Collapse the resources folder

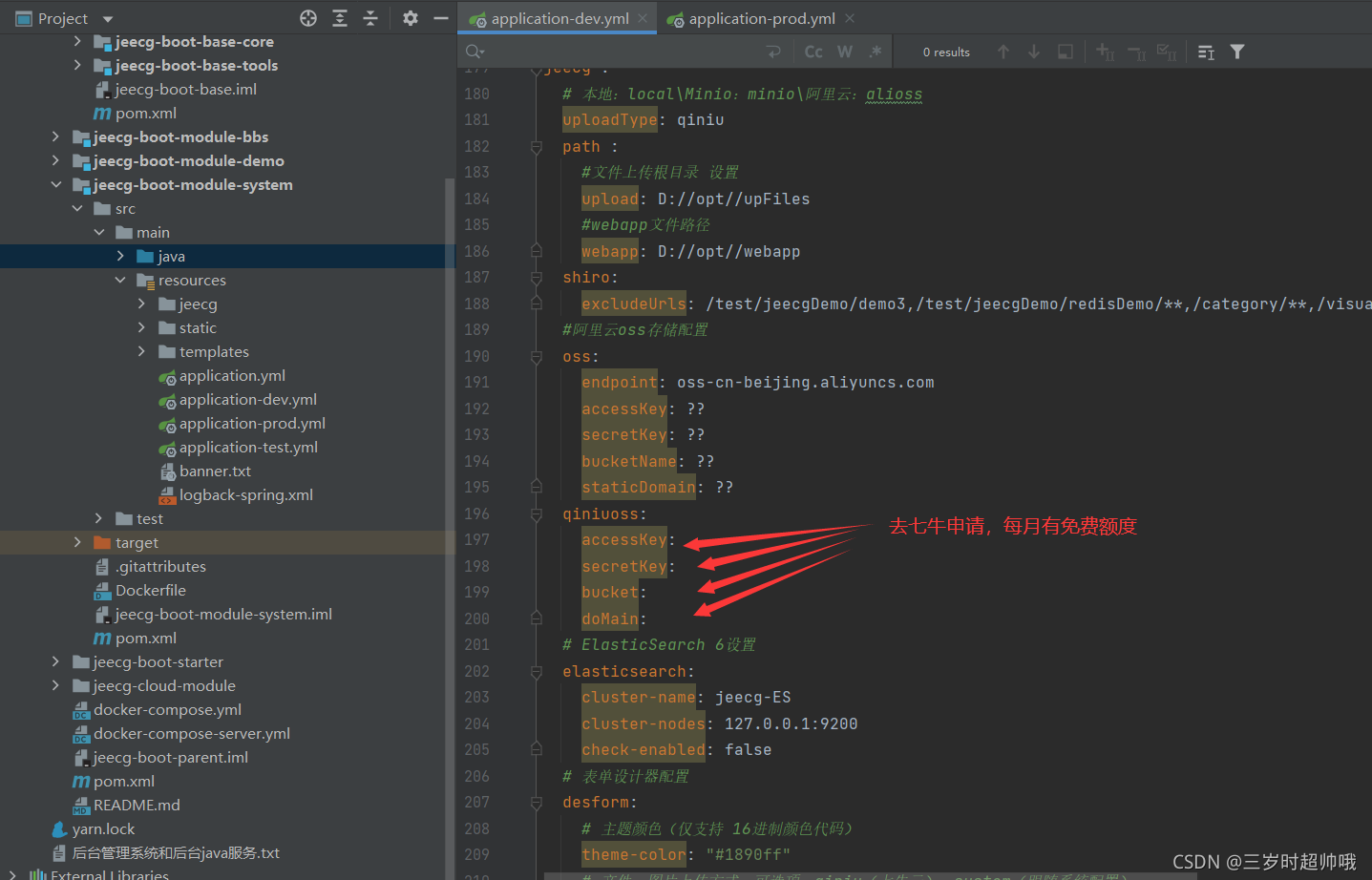[120, 280]
